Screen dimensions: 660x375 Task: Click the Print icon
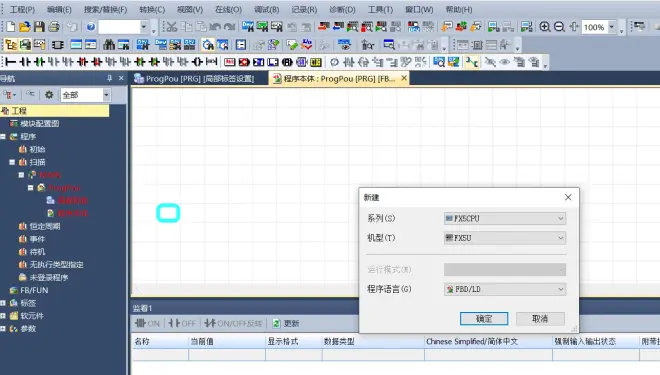(54, 27)
